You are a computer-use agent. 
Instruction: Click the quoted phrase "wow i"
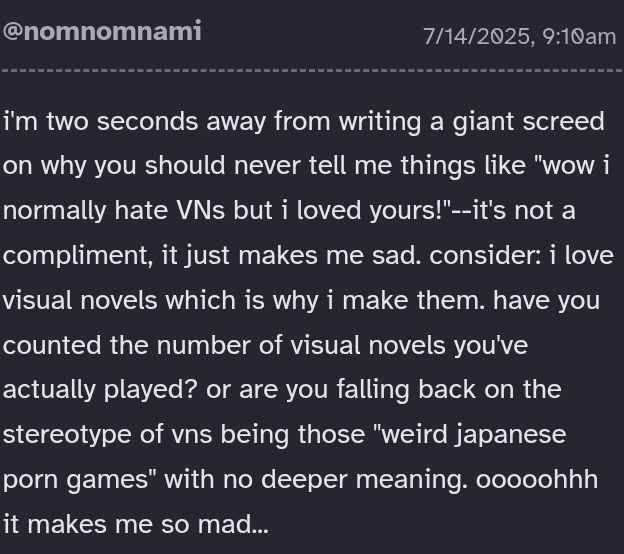click(575, 167)
